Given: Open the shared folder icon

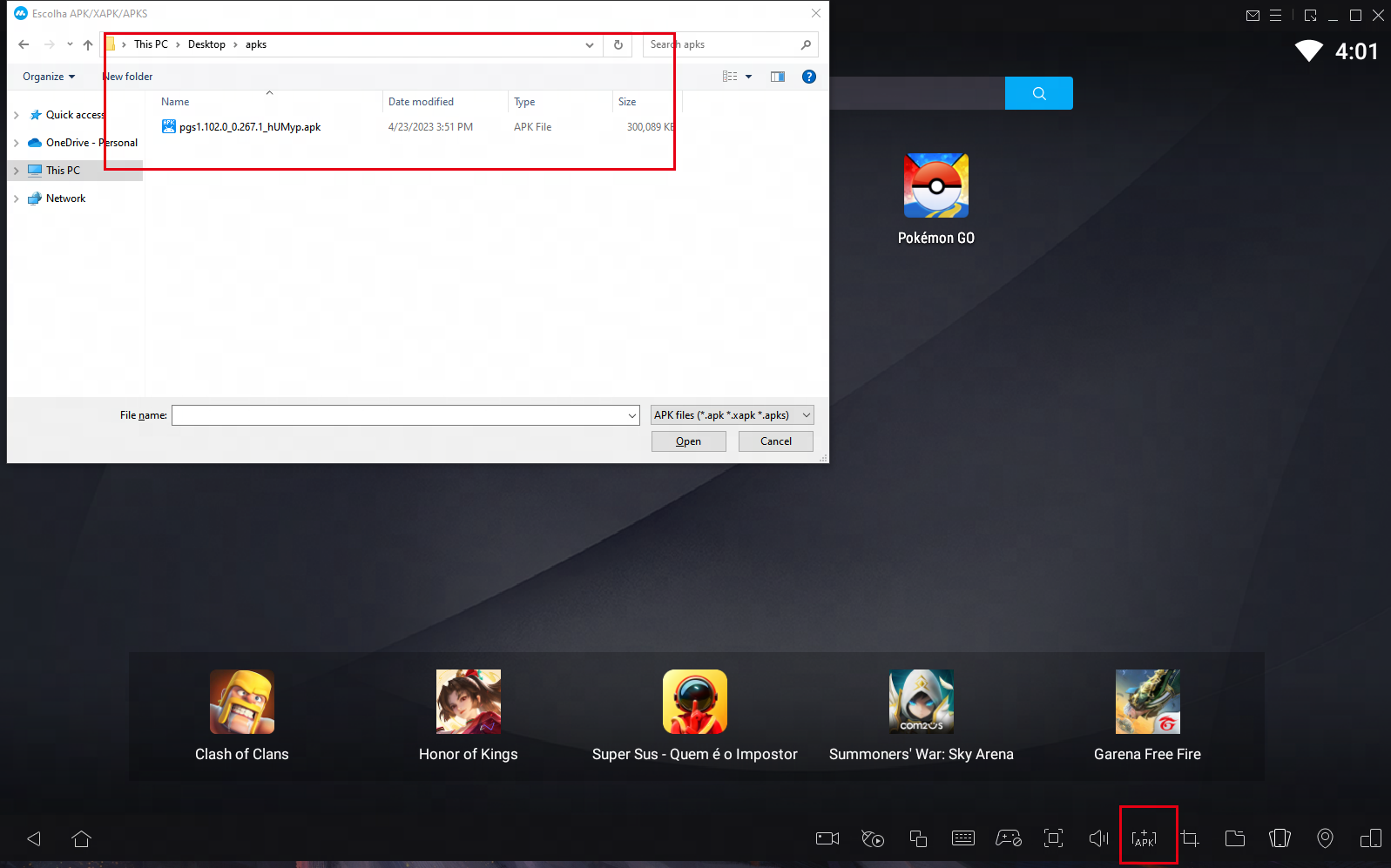Looking at the screenshot, I should point(1235,838).
